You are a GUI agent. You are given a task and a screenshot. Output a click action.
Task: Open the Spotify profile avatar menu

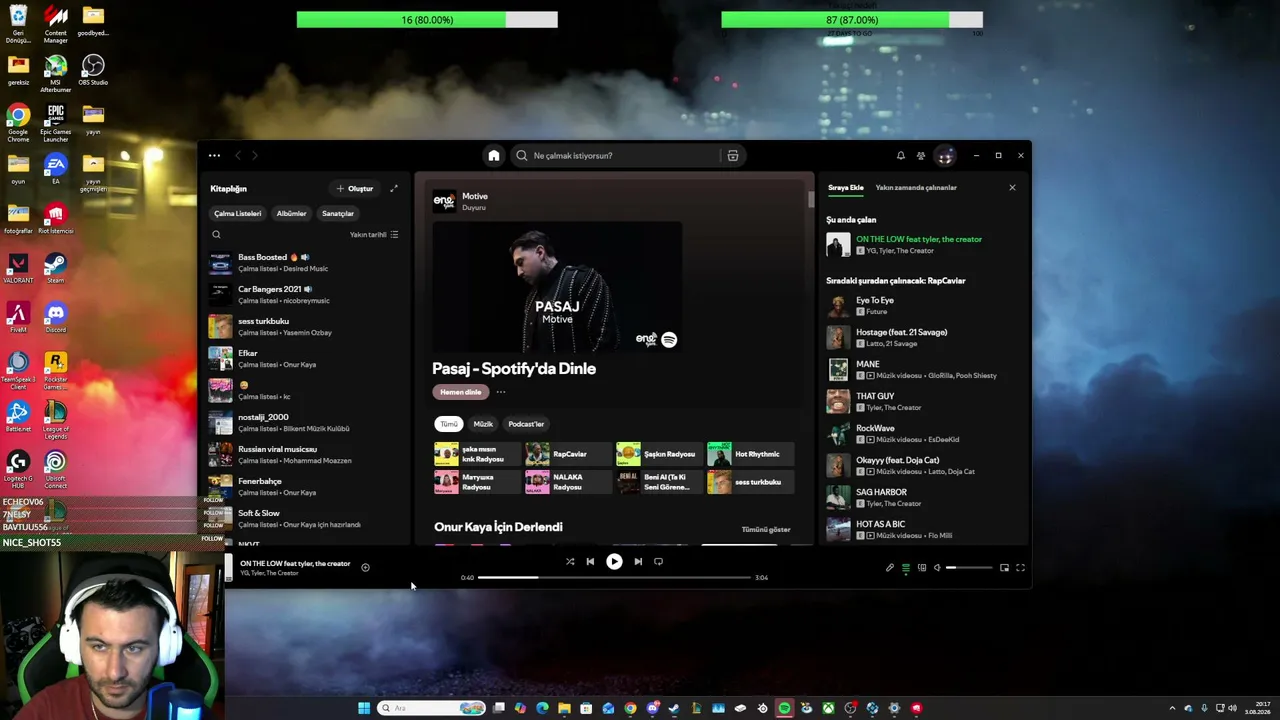(x=945, y=155)
